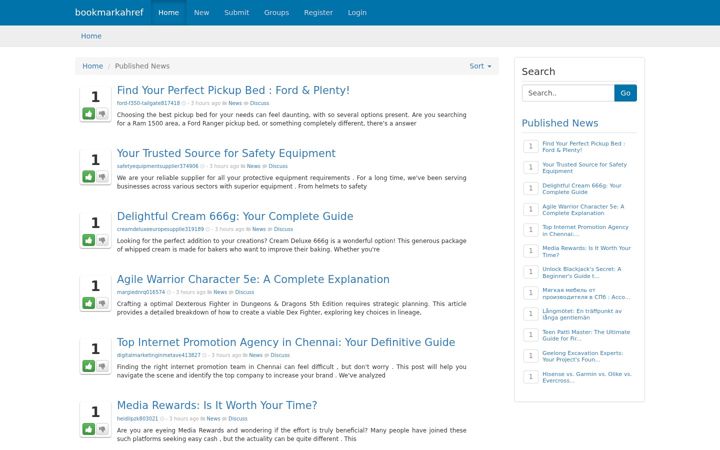Open sidebar link Geelong Excavation Experts
720x450 pixels.
click(x=583, y=356)
